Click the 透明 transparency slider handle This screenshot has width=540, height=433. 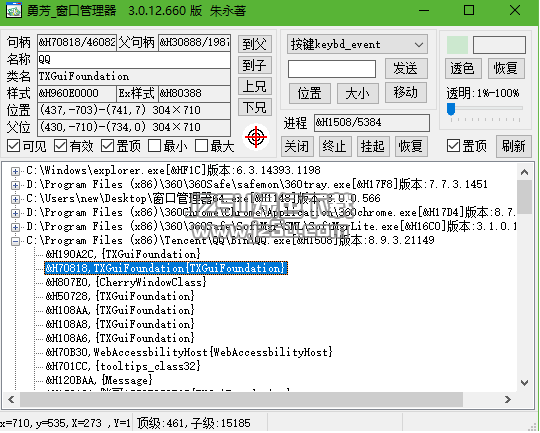click(451, 109)
